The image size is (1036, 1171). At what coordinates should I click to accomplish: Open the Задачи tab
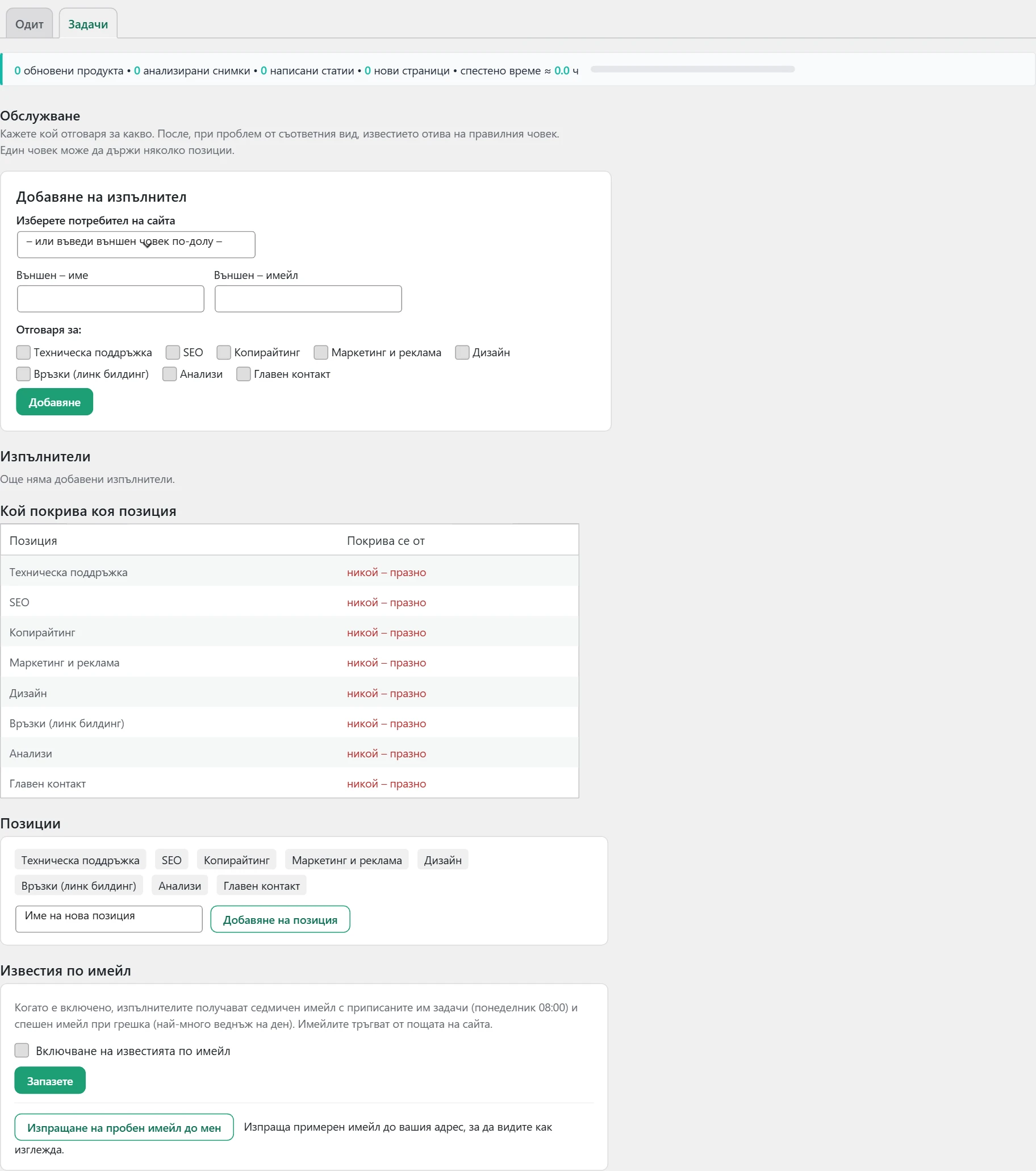tap(88, 24)
